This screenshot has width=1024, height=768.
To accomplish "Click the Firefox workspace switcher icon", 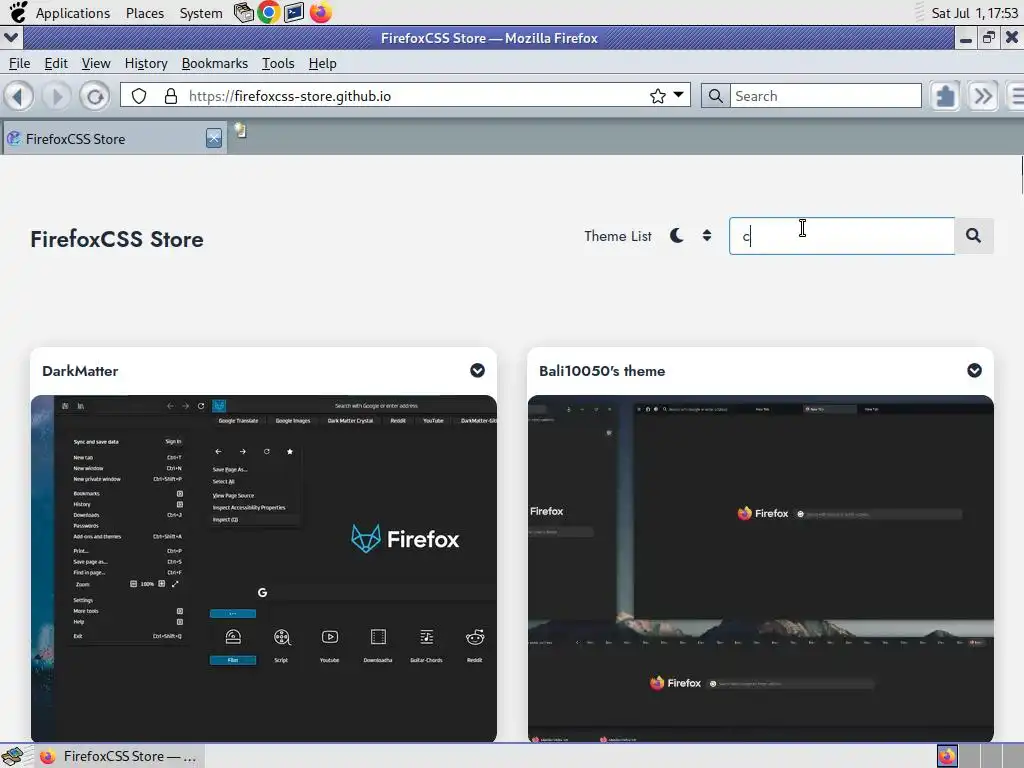I will [947, 756].
